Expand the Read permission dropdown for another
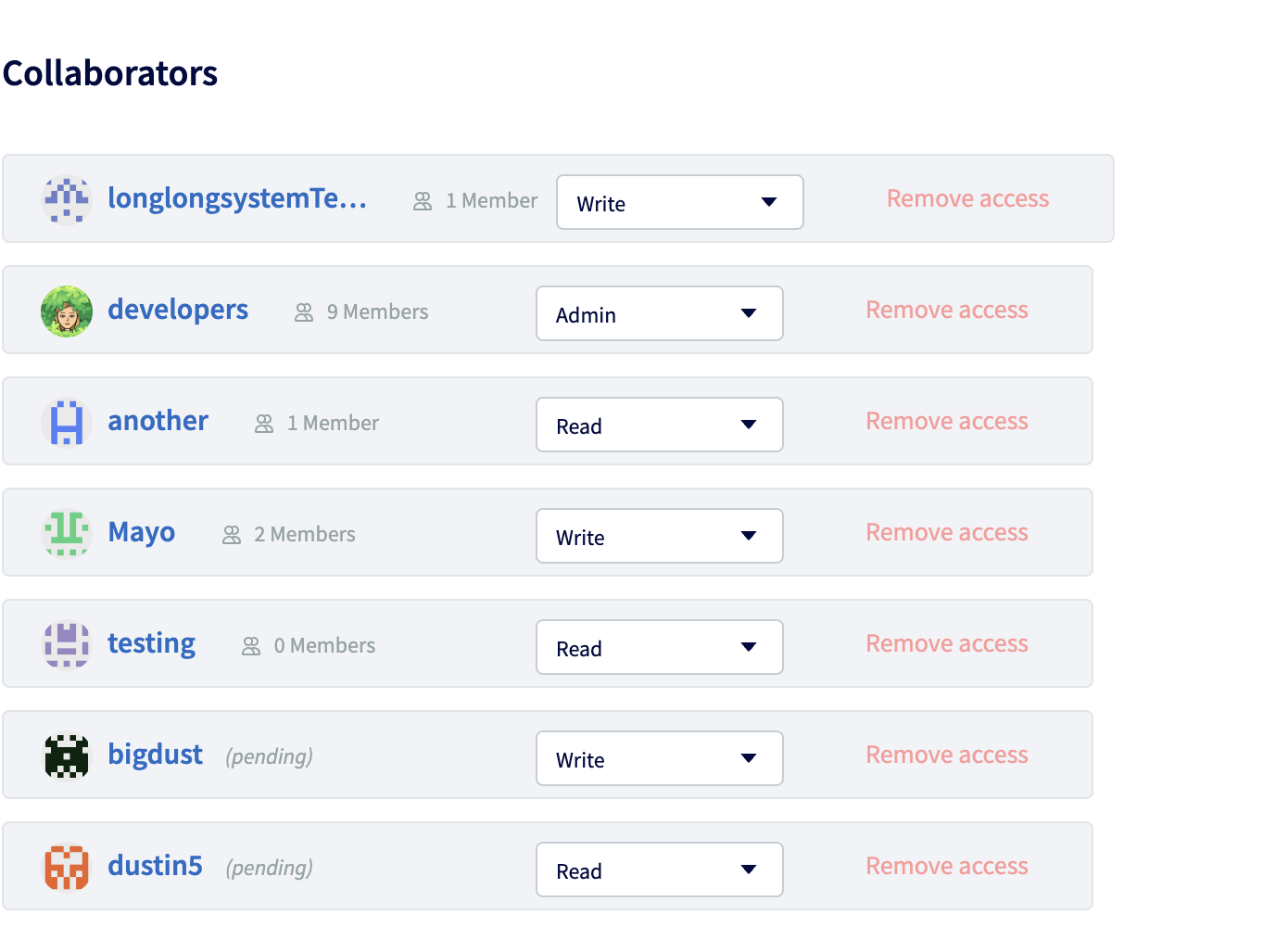1288x927 pixels. click(x=660, y=425)
